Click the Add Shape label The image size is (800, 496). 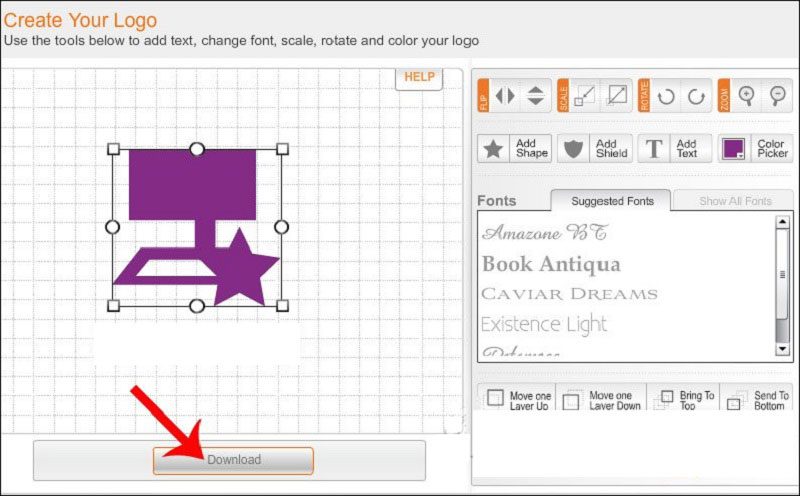coord(531,148)
